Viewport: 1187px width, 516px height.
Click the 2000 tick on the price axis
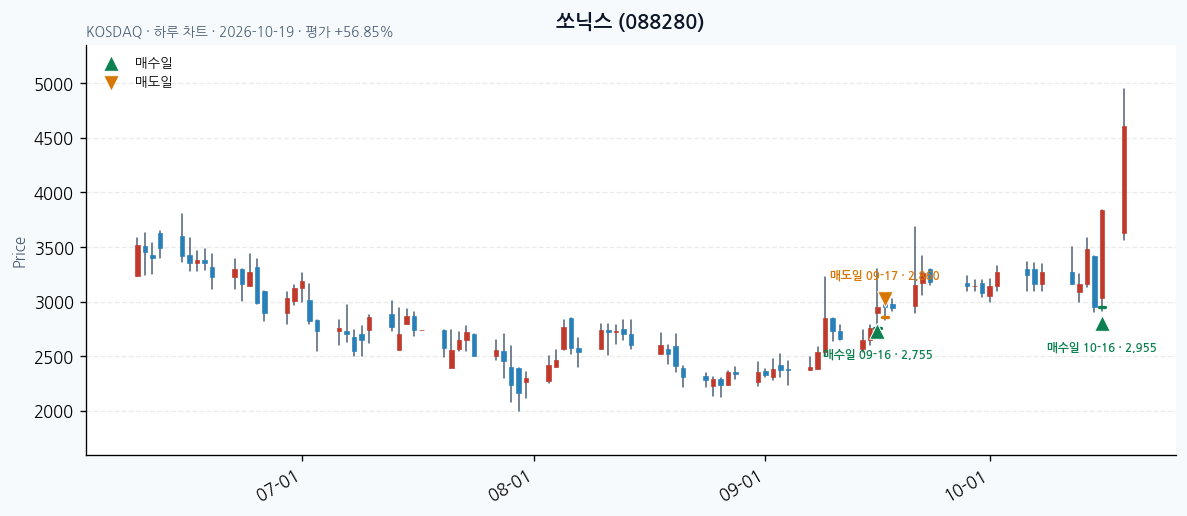click(x=55, y=412)
